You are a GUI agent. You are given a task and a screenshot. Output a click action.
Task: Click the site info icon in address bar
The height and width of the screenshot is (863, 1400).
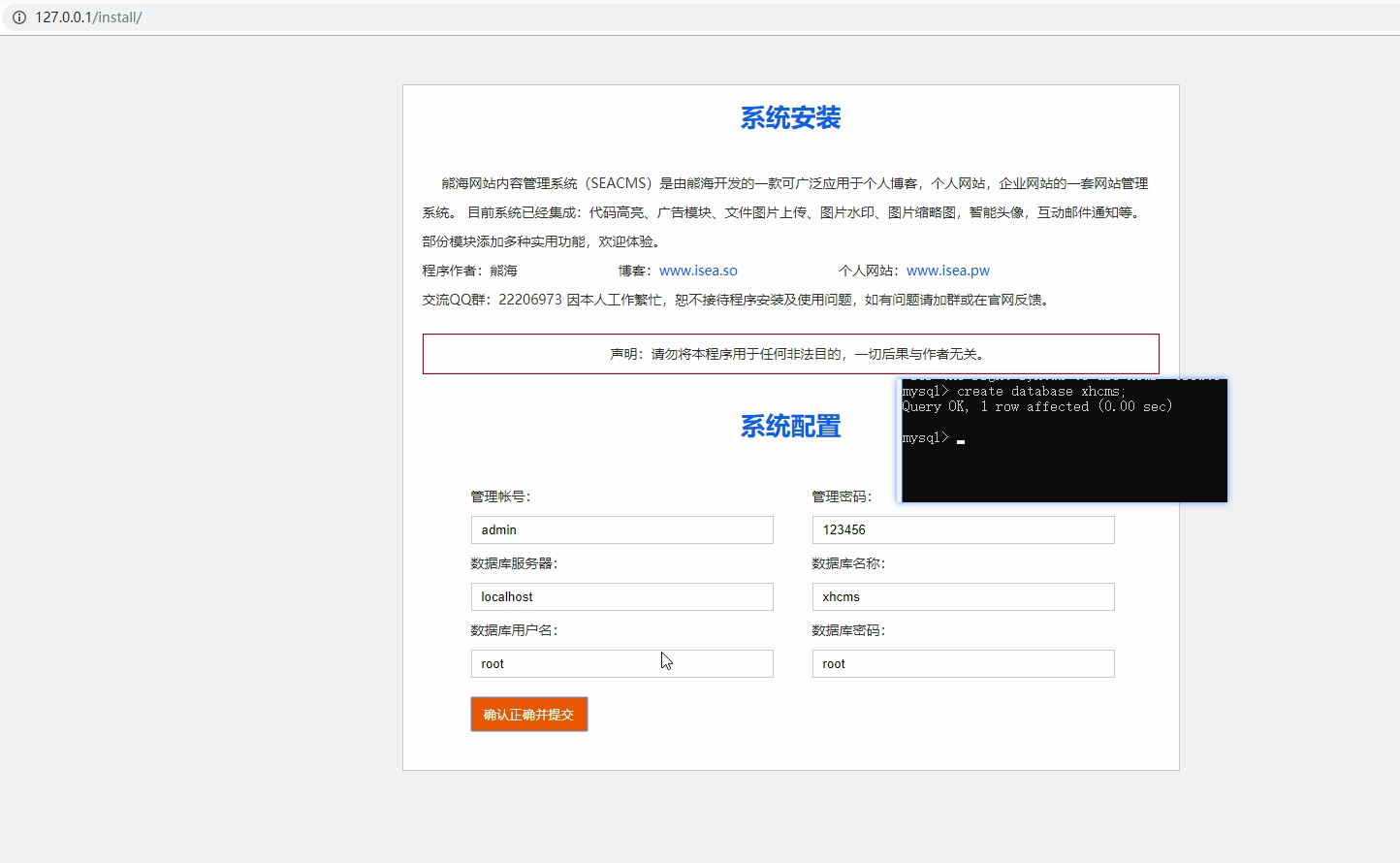tap(19, 17)
